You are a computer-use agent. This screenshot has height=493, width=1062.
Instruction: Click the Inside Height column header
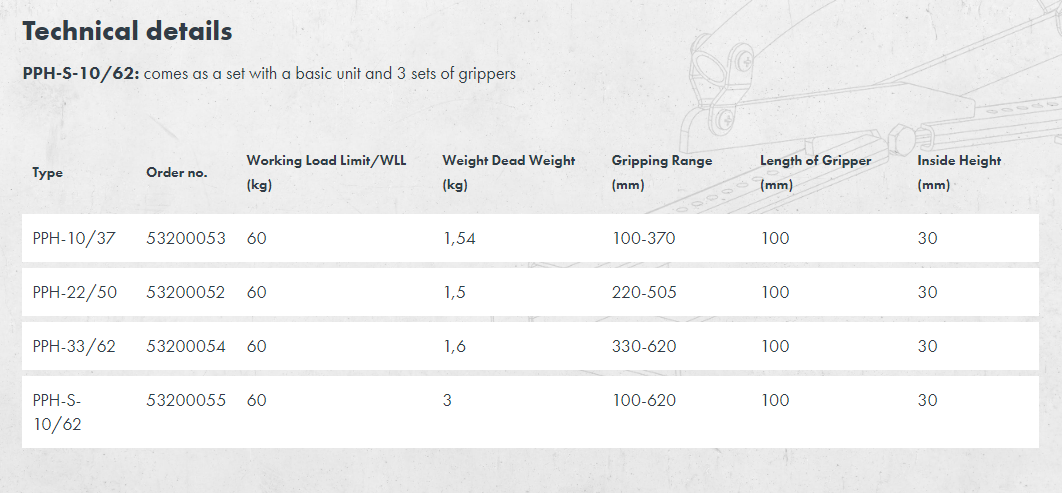pyautogui.click(x=958, y=161)
